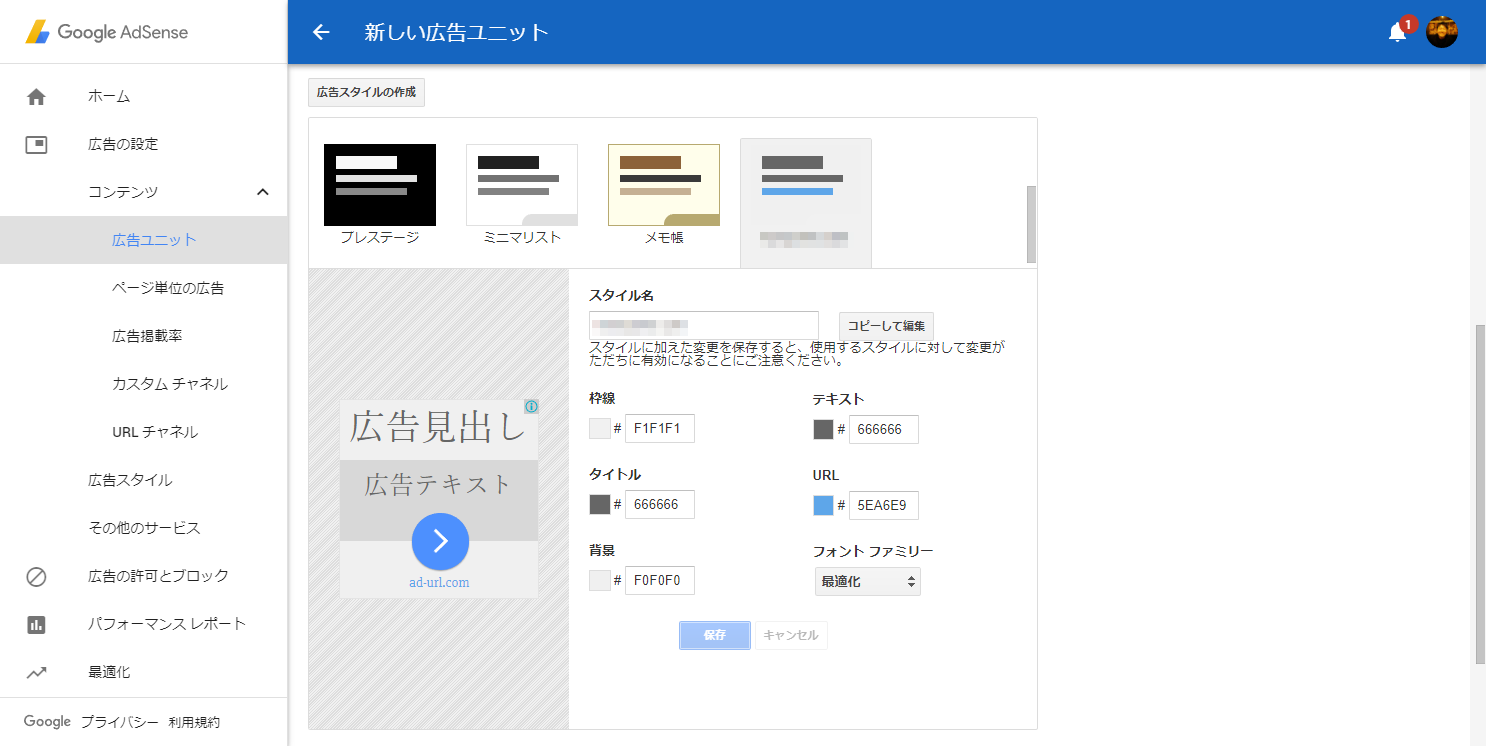The image size is (1486, 746).
Task: Click the テキスト hex field 666666
Action: (x=884, y=429)
